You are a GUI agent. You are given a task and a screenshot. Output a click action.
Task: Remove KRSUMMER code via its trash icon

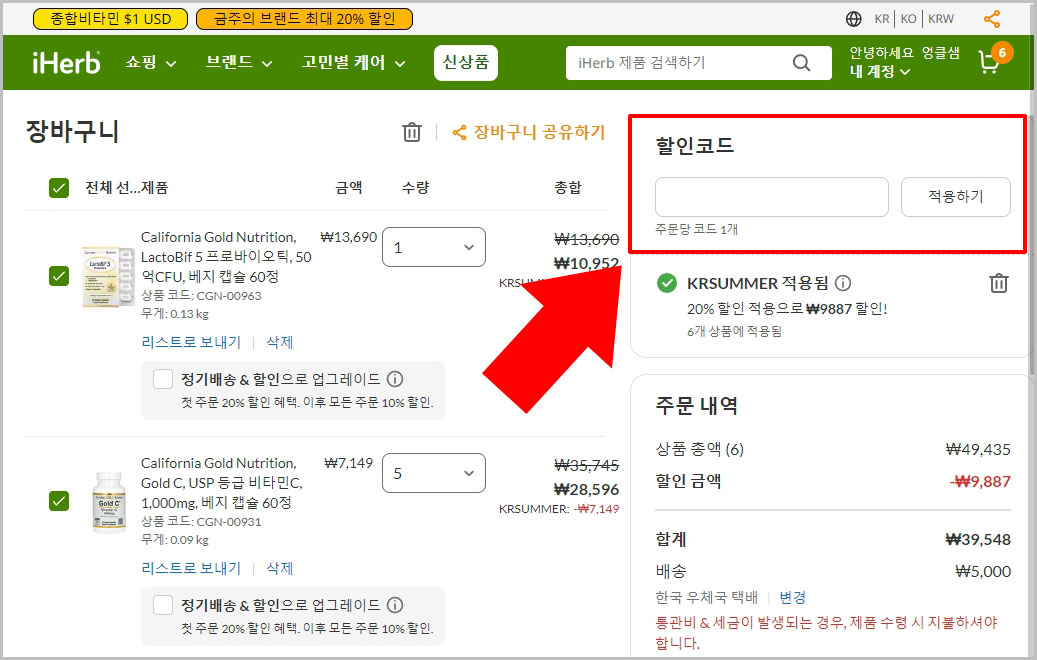[998, 283]
